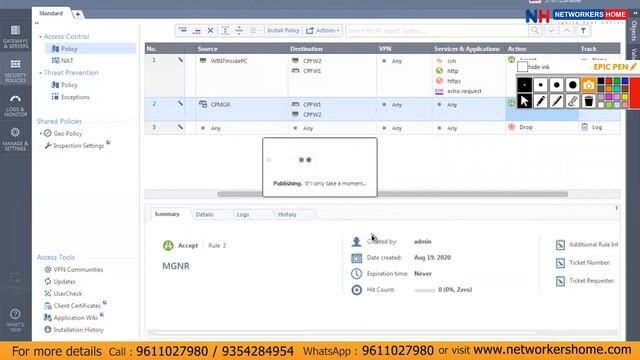Open Security Policies sidebar view
The width and height of the screenshot is (640, 360).
point(16,71)
